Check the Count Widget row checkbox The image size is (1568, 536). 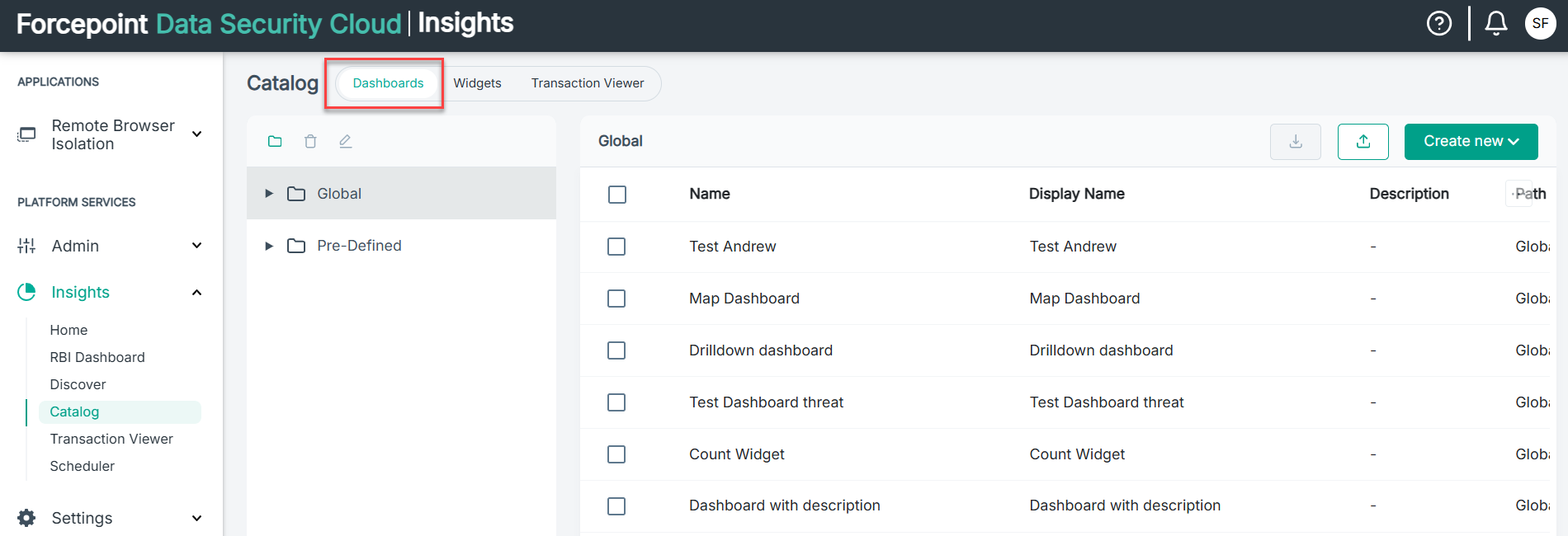[x=616, y=454]
